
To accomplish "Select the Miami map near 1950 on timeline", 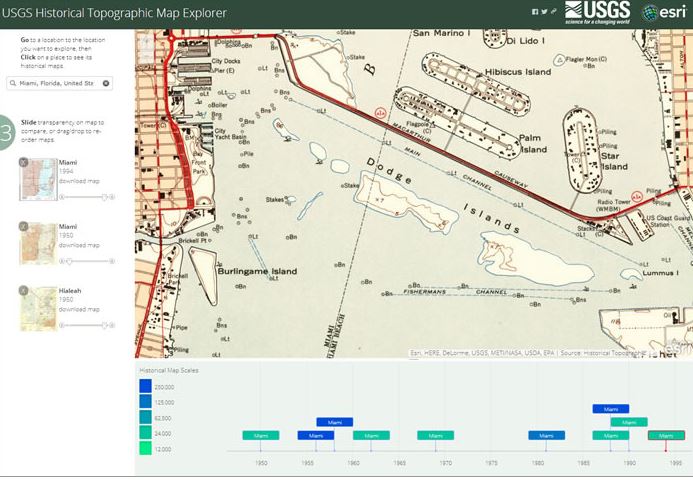I will point(260,436).
